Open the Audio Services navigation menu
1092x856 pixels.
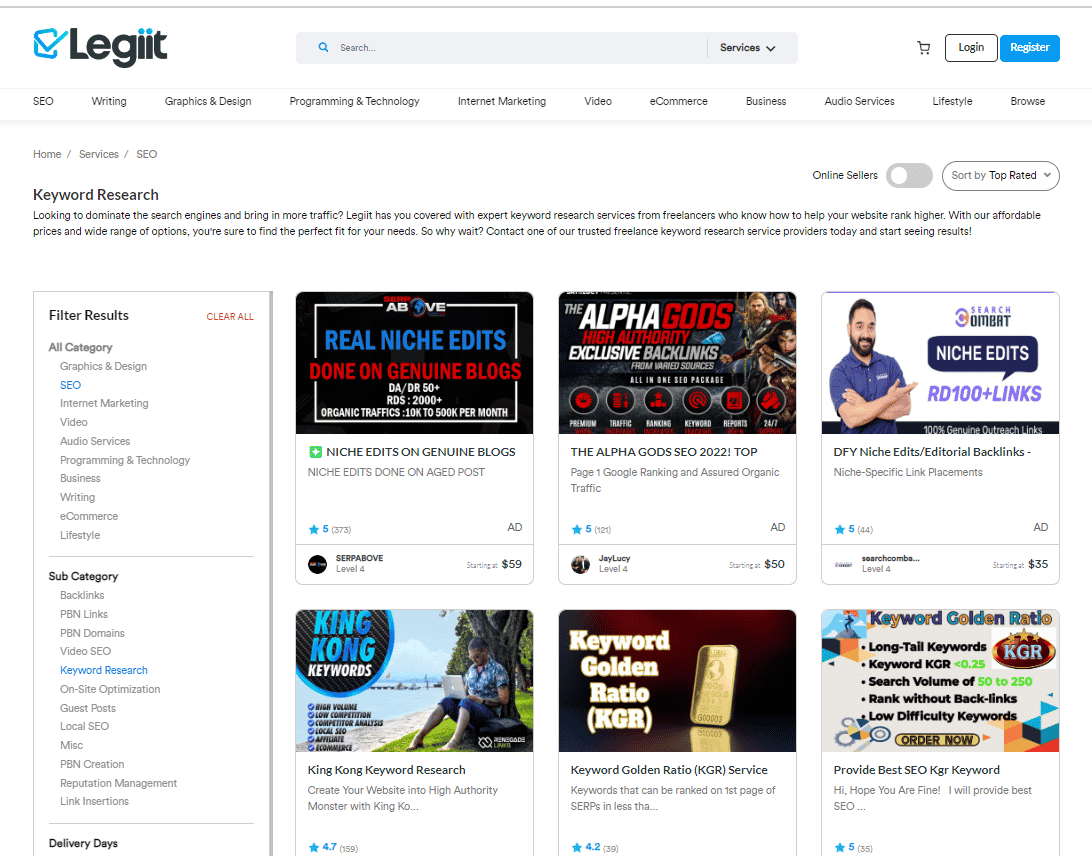[859, 101]
